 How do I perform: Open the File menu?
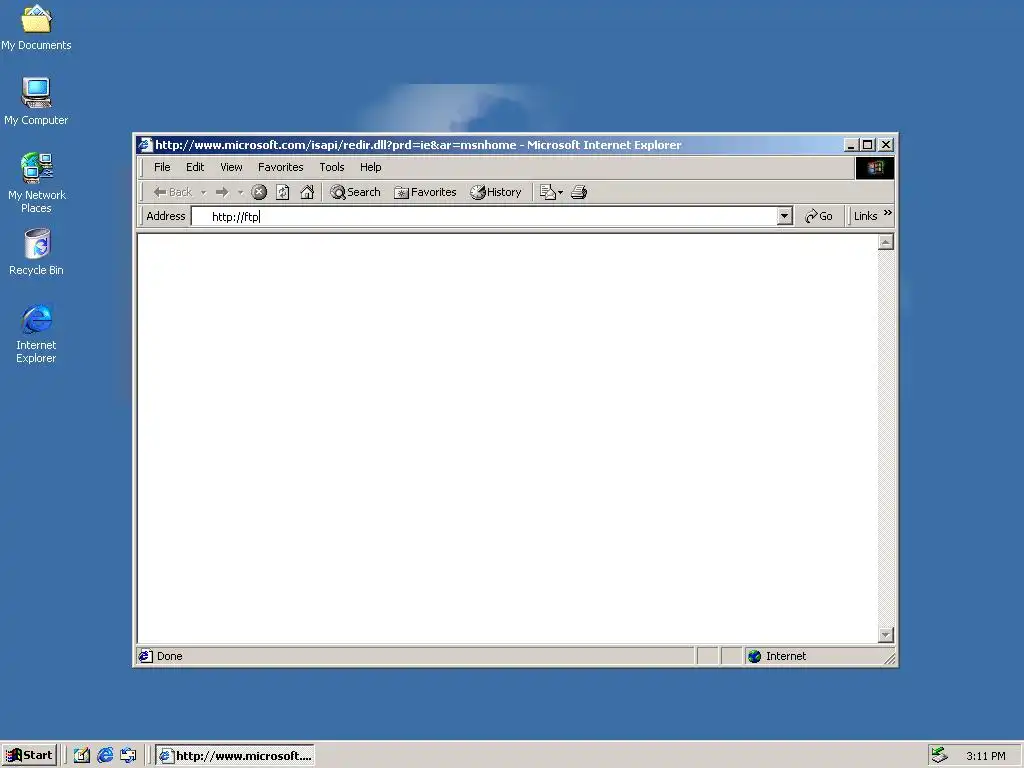point(162,167)
